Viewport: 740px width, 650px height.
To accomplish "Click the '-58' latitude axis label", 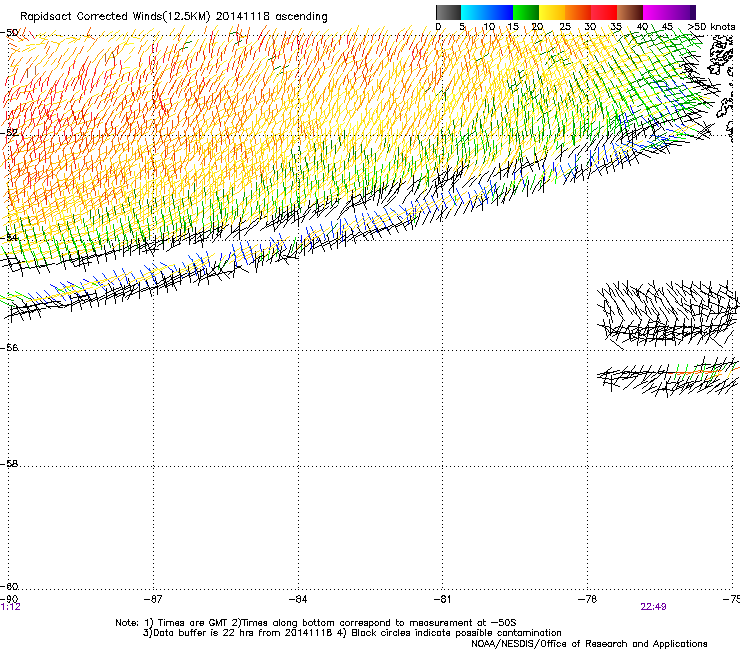I will click(x=9, y=464).
